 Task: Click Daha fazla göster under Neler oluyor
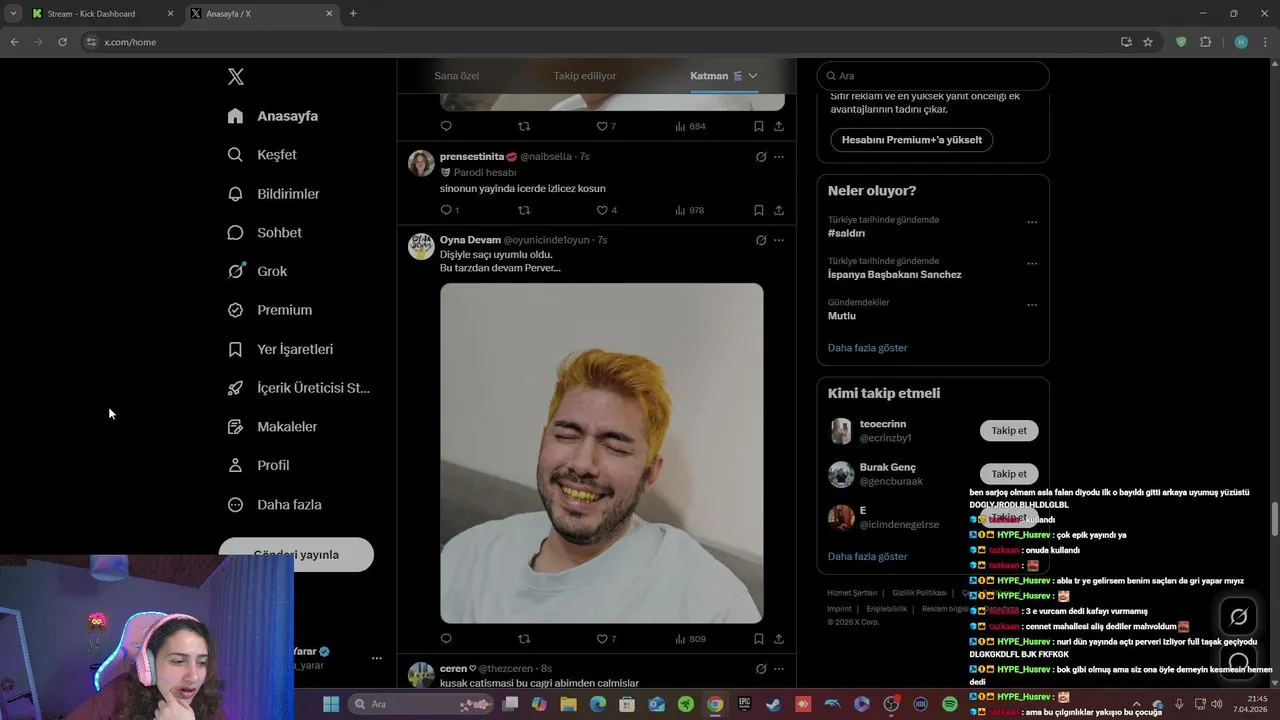(867, 348)
